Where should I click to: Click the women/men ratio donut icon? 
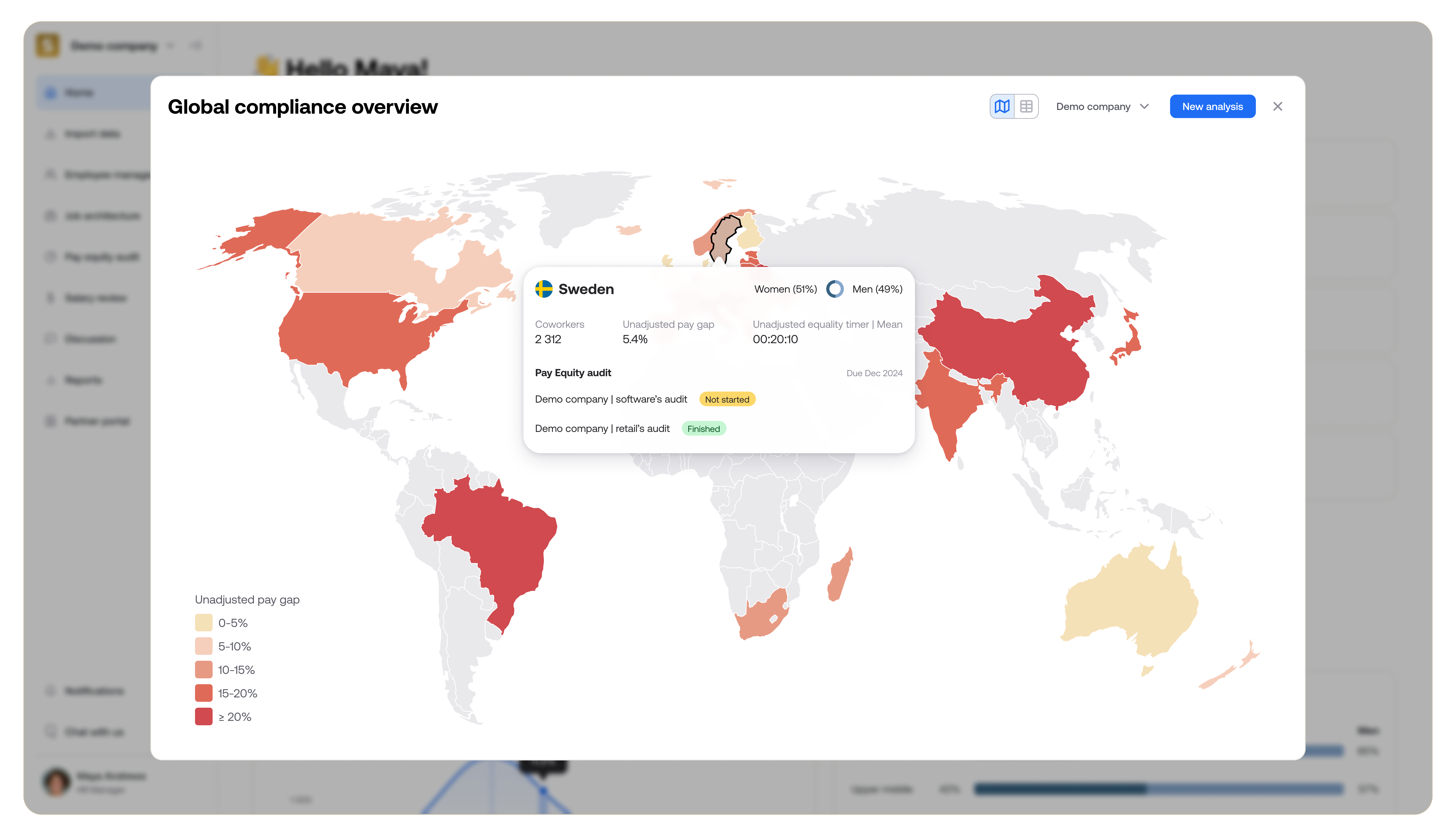coord(834,289)
